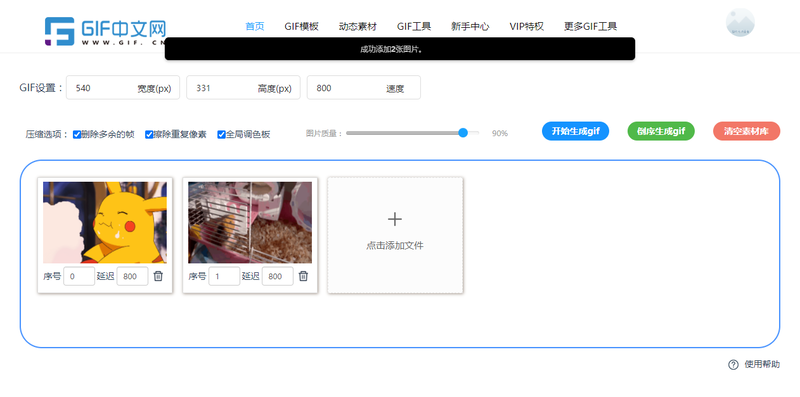Open GIF模板 menu item
Screen dimensions: 800x397
[x=302, y=27]
